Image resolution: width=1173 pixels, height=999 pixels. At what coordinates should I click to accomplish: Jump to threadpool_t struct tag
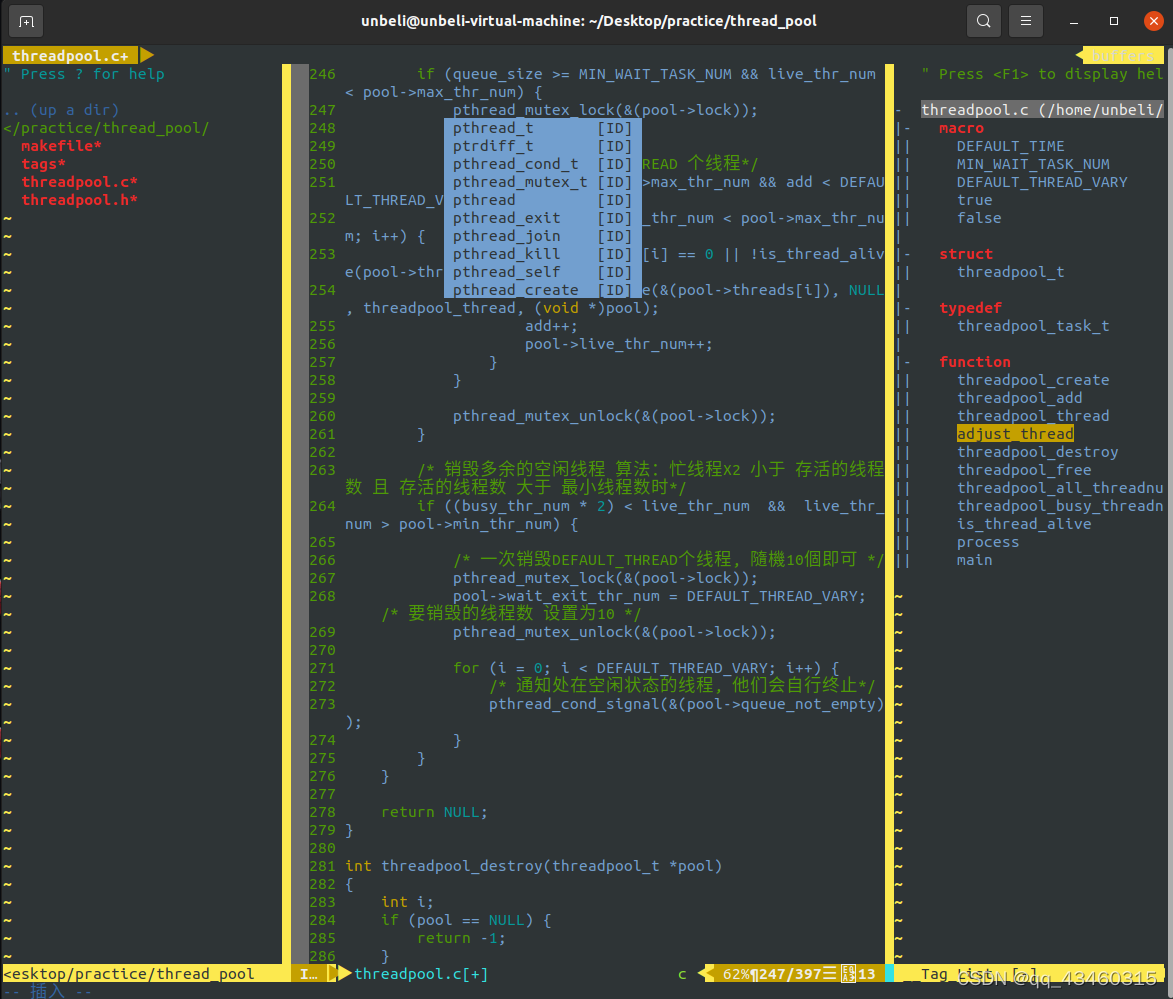tap(1011, 272)
